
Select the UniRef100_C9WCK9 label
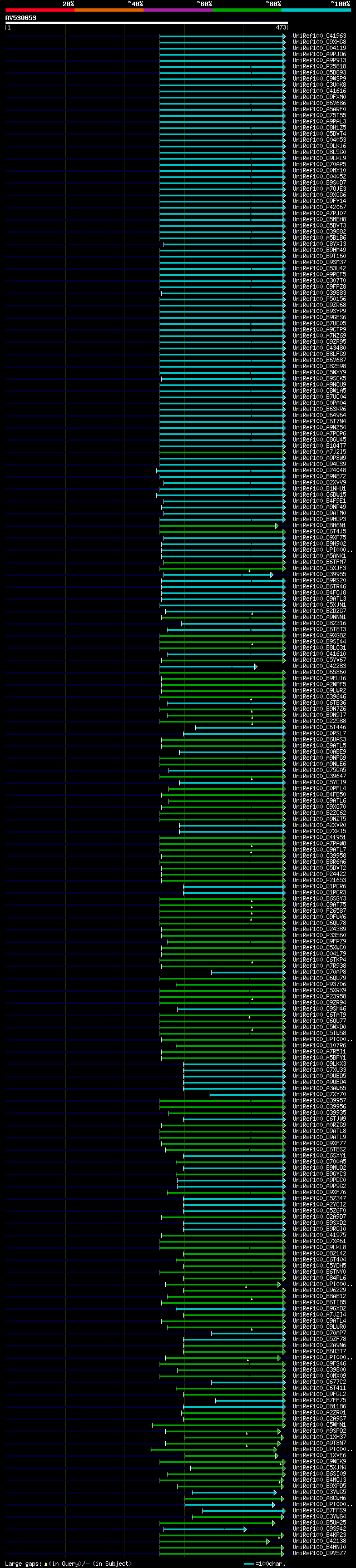(319, 1461)
